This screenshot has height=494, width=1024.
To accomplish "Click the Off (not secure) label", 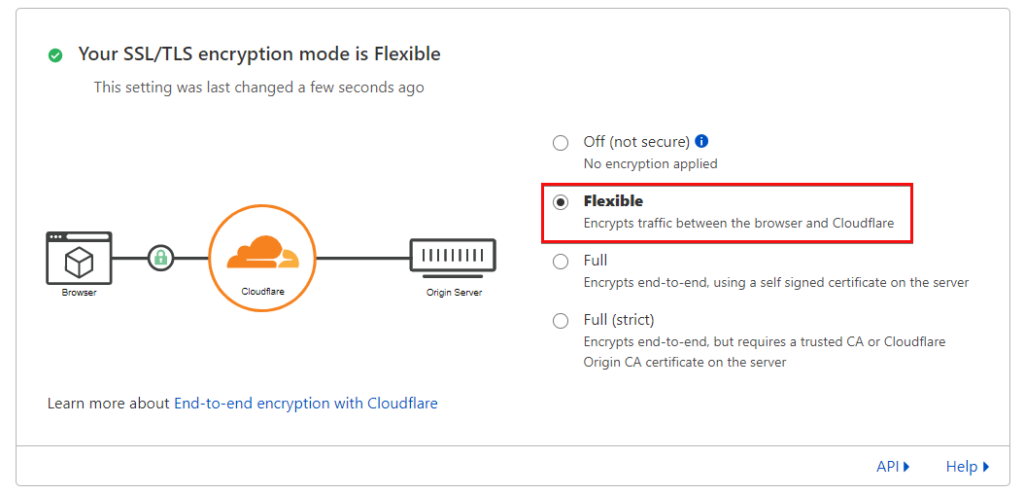I will pyautogui.click(x=636, y=142).
